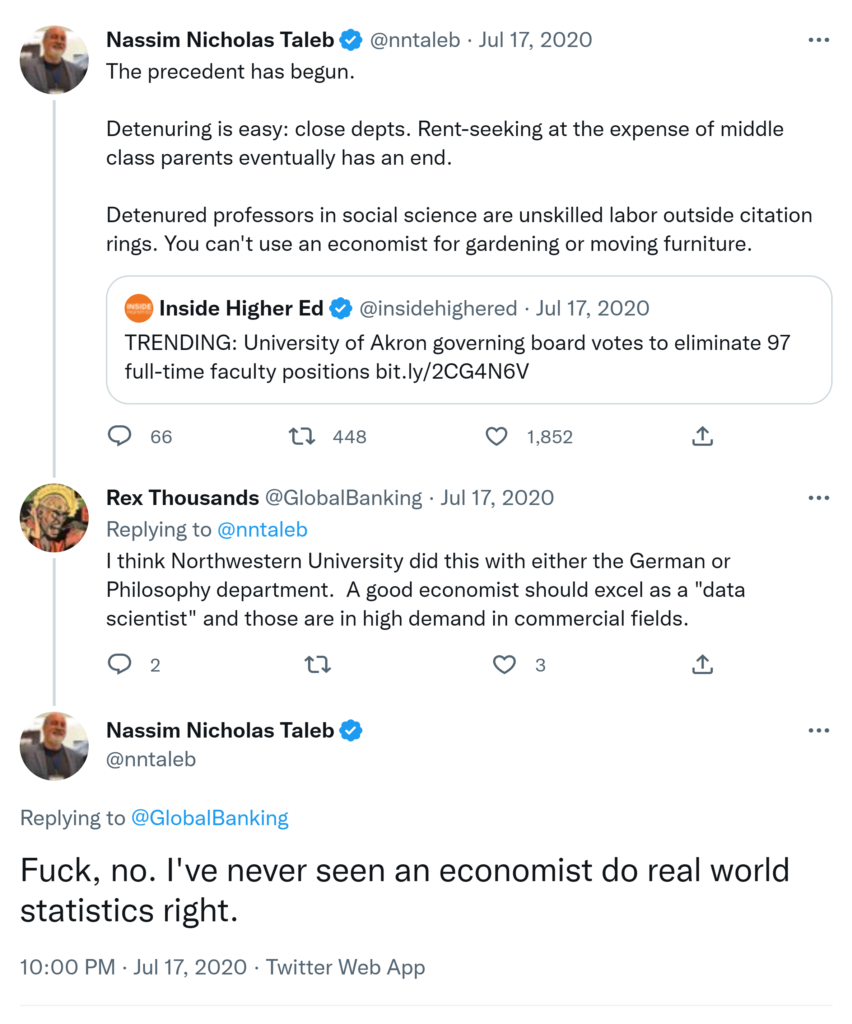Share Taleb's first tweet
Image resolution: width=852 pixels, height=1024 pixels.
[702, 436]
